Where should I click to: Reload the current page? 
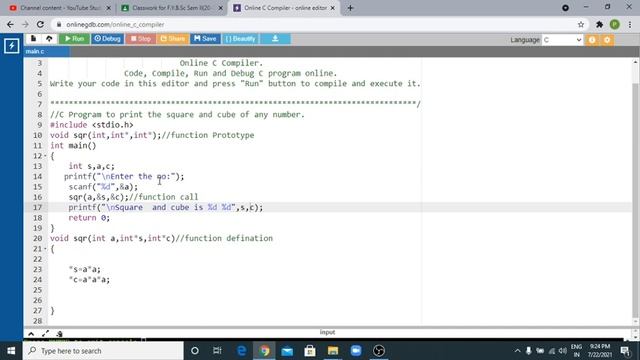coord(40,24)
